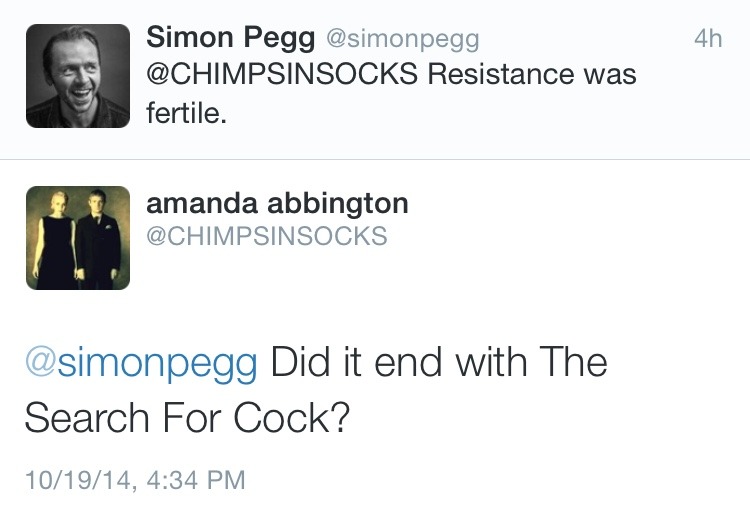Open amanda abbington's profile picture
The height and width of the screenshot is (524, 750).
click(77, 238)
